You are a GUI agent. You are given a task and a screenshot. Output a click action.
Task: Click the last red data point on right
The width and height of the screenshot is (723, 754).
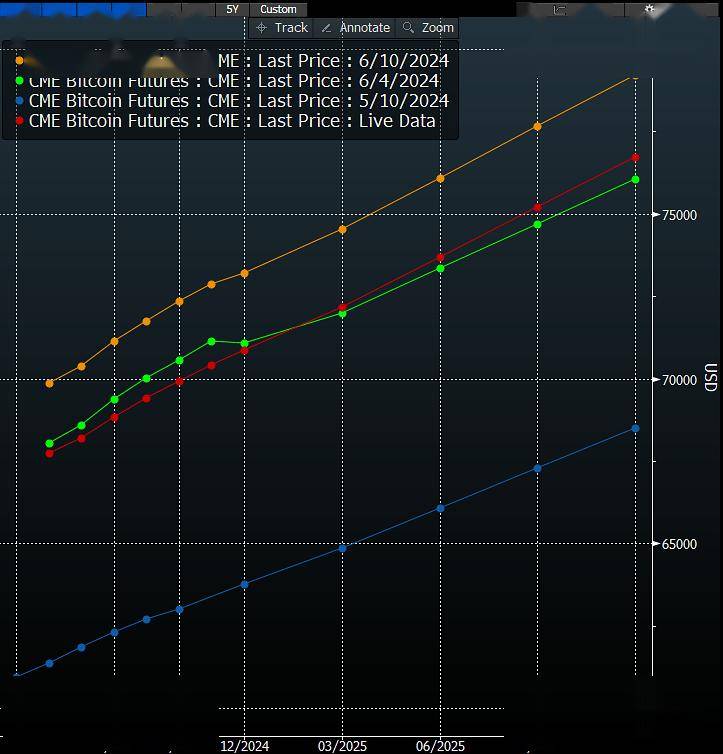(636, 158)
